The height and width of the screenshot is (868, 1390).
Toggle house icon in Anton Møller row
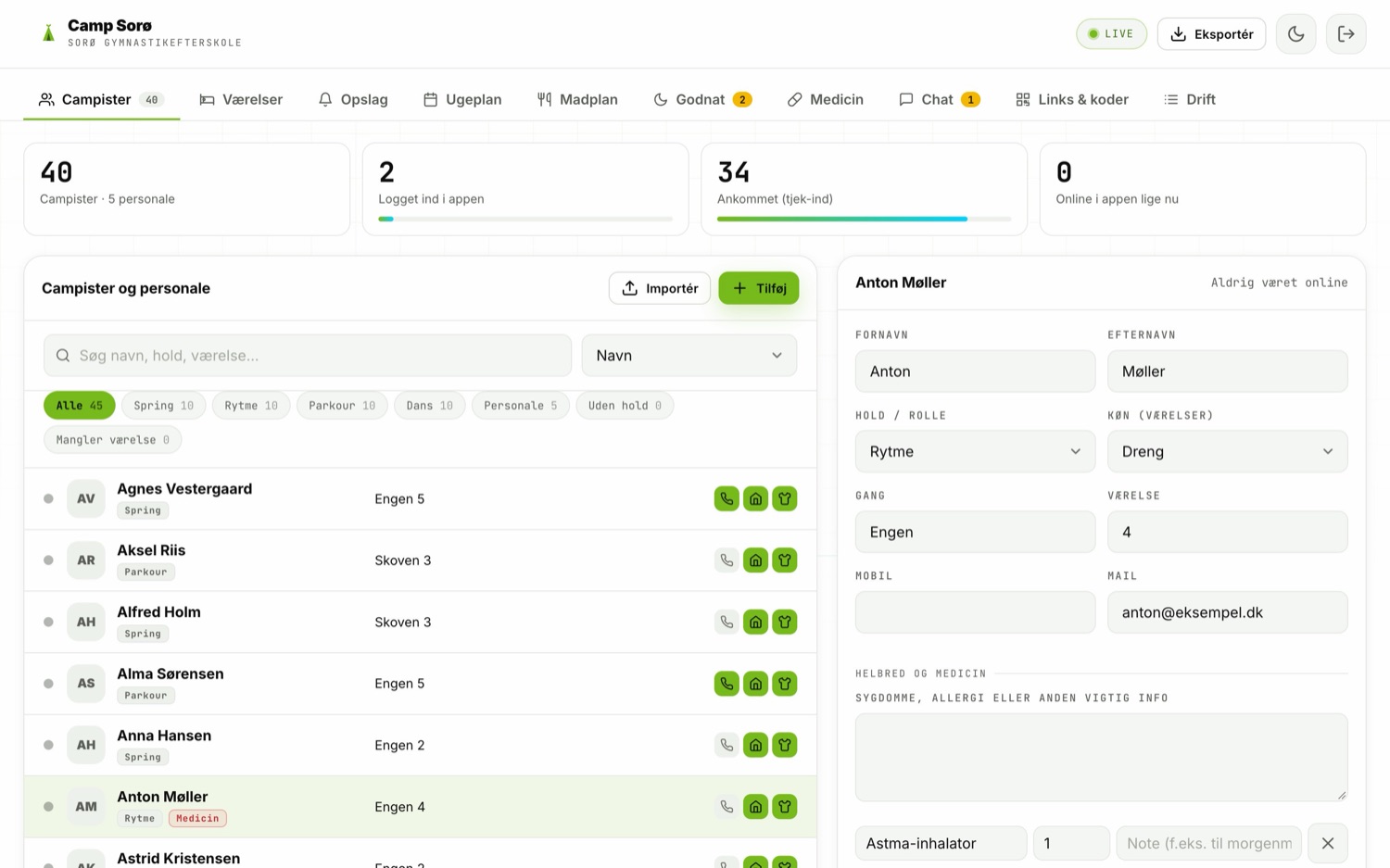(755, 807)
